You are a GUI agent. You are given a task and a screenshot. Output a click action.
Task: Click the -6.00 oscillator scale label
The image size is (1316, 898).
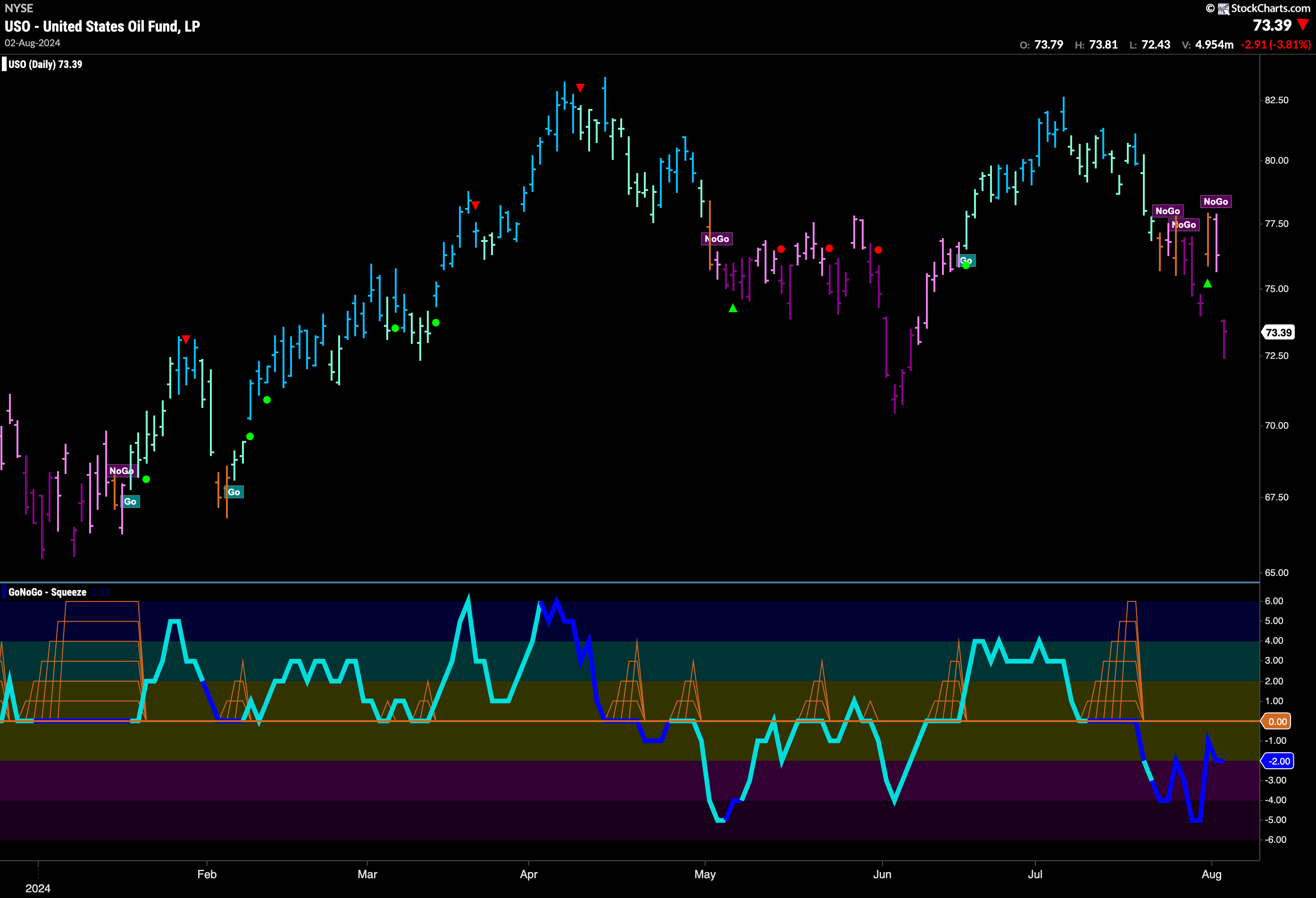[x=1275, y=840]
